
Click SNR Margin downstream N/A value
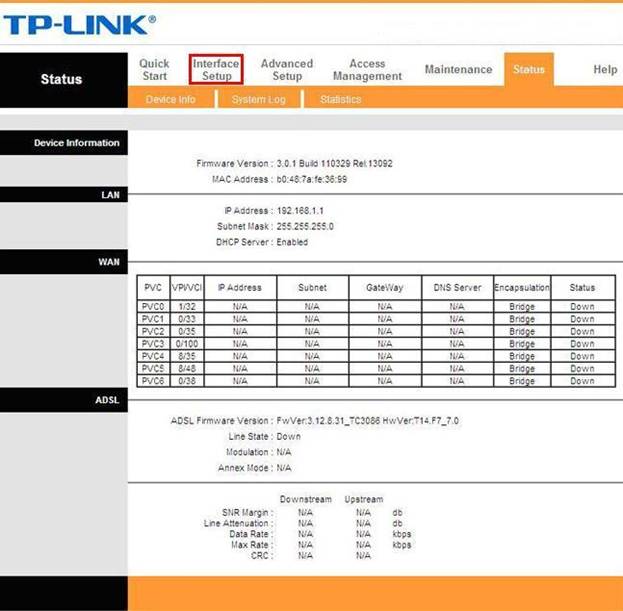tap(305, 512)
